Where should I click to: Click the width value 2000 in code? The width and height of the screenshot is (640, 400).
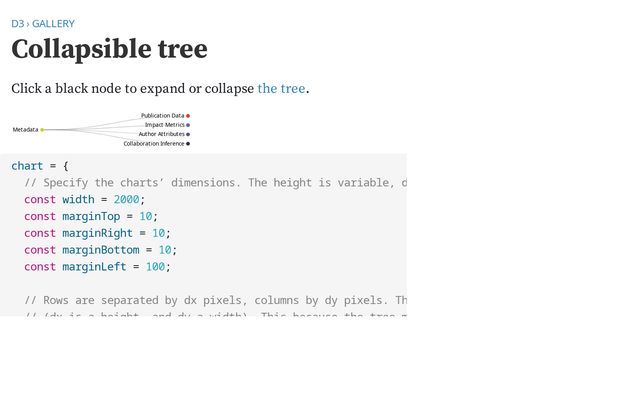(x=126, y=199)
